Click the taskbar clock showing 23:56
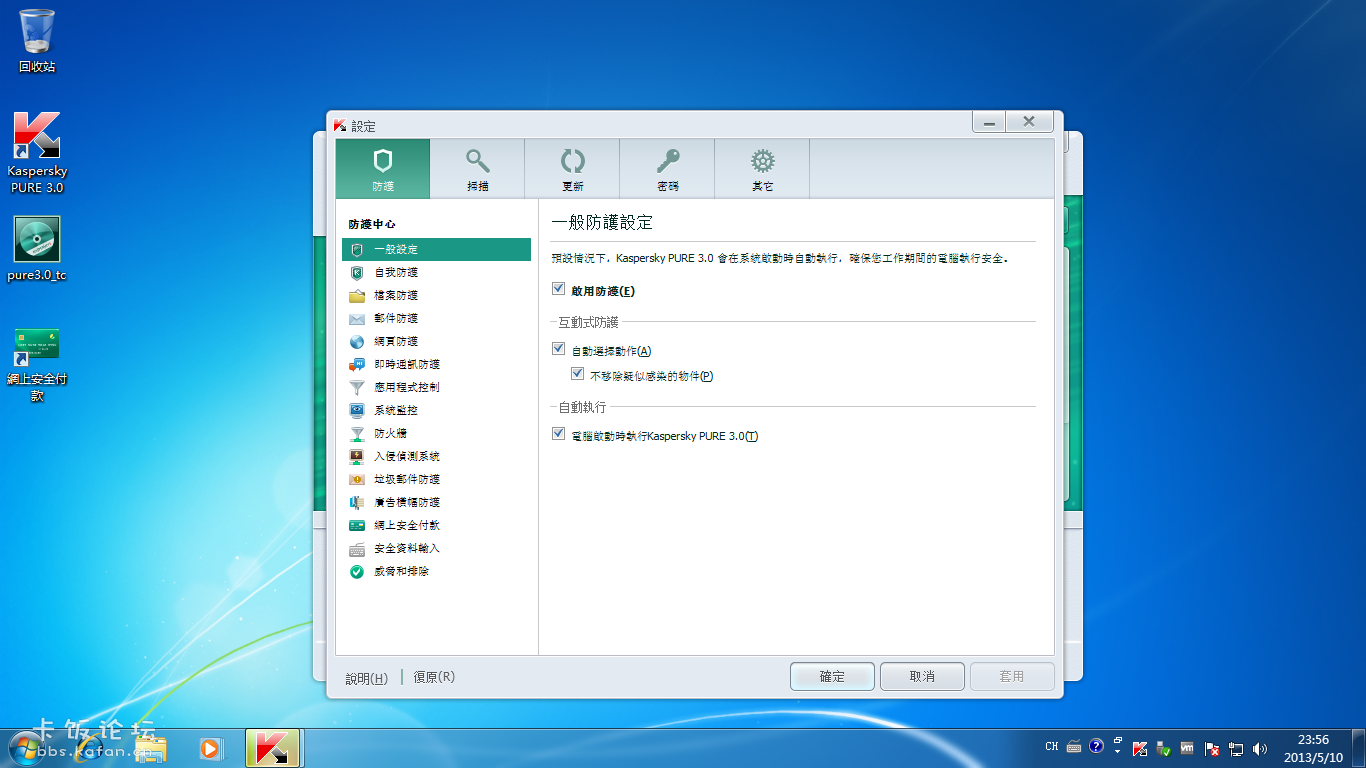The height and width of the screenshot is (768, 1366). click(1313, 748)
